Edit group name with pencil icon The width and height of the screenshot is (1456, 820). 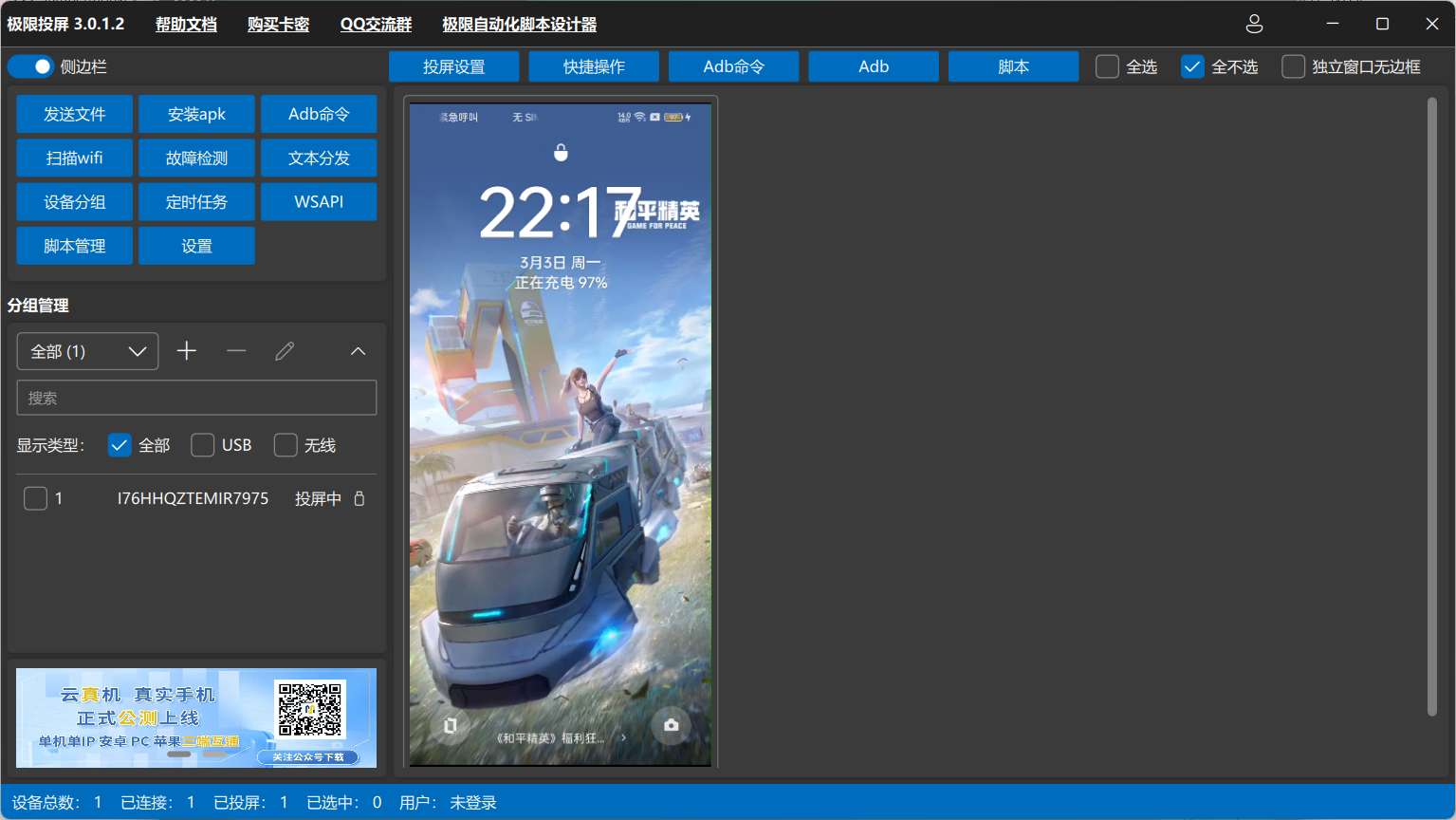pos(285,351)
